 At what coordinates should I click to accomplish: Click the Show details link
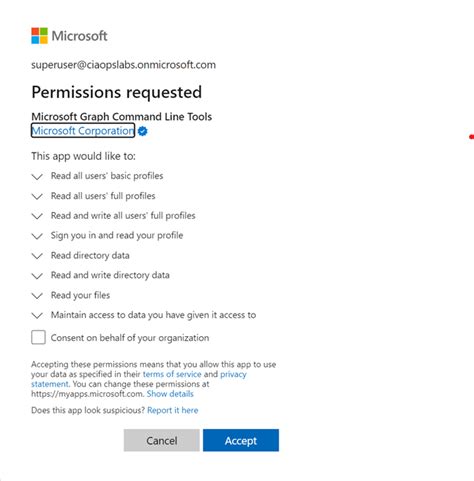coord(170,394)
